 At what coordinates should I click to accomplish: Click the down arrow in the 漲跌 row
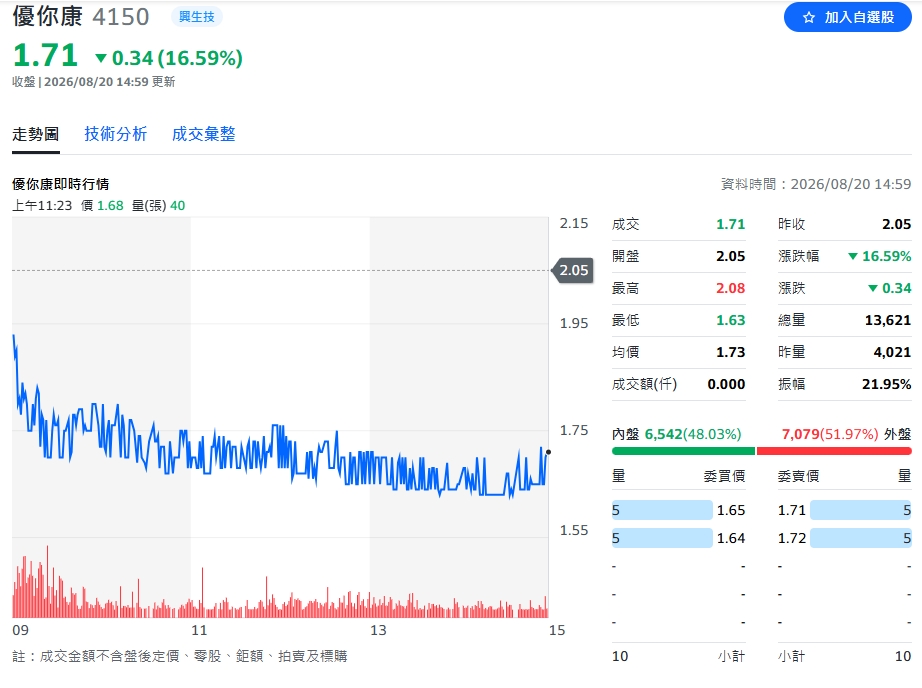(x=873, y=288)
